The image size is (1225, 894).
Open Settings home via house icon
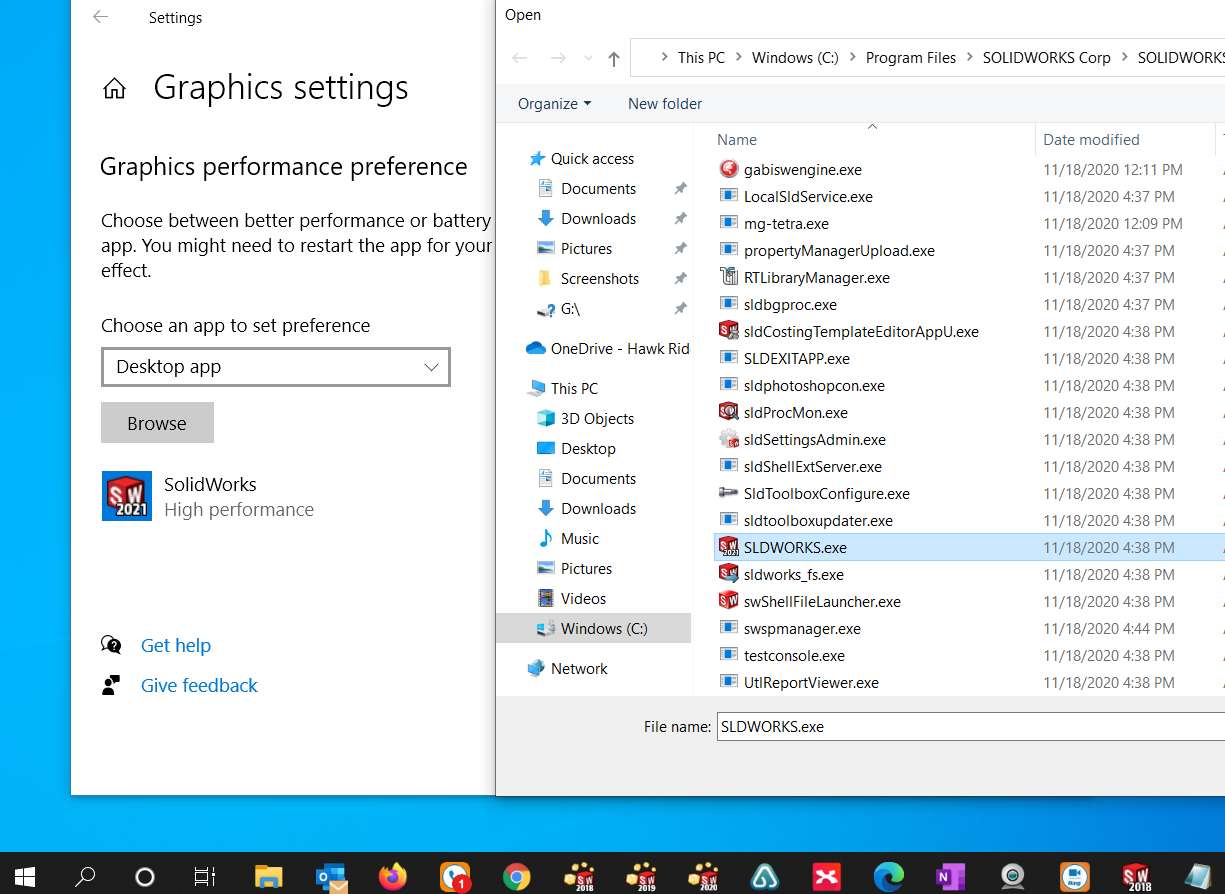[115, 89]
